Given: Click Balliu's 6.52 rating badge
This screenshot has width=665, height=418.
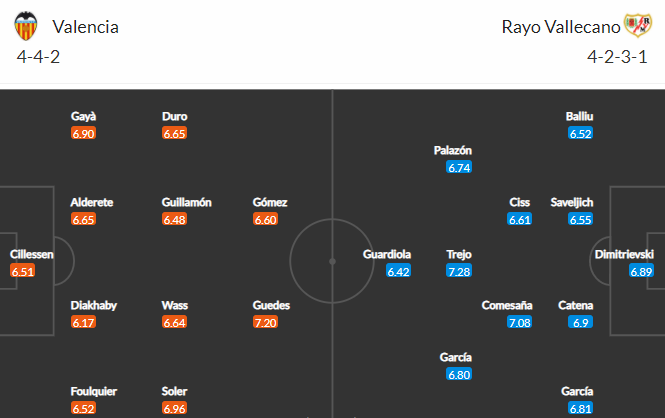Looking at the screenshot, I should point(581,134).
